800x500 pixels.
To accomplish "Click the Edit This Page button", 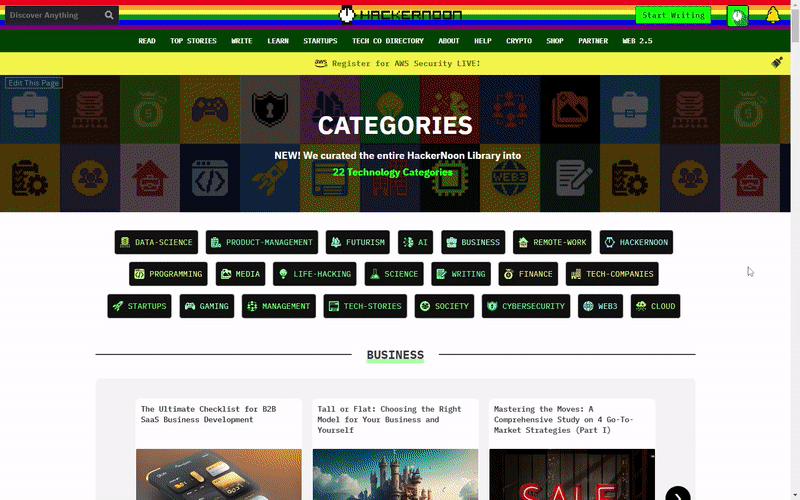I will (34, 83).
